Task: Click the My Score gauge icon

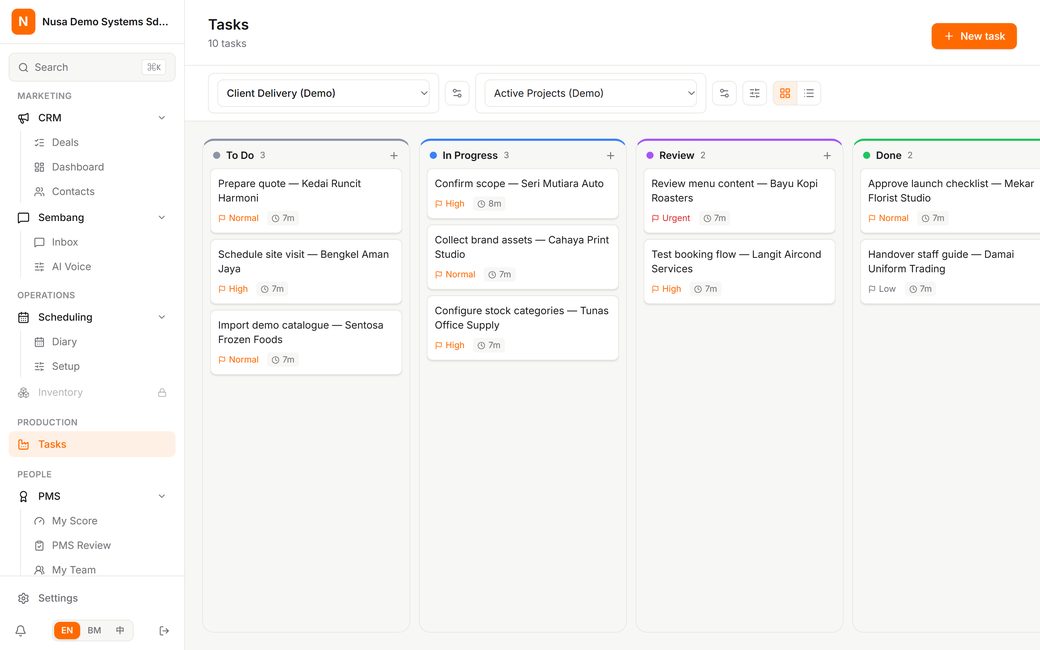Action: pyautogui.click(x=39, y=521)
